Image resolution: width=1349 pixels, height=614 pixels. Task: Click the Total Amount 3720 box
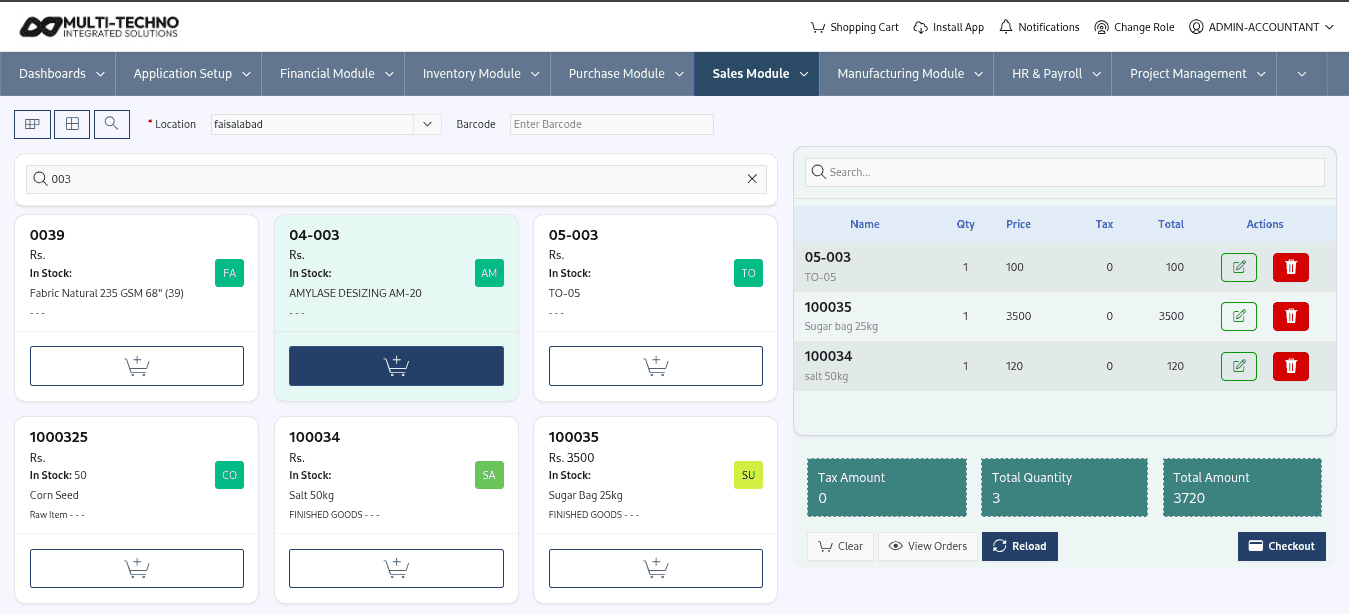coord(1242,488)
